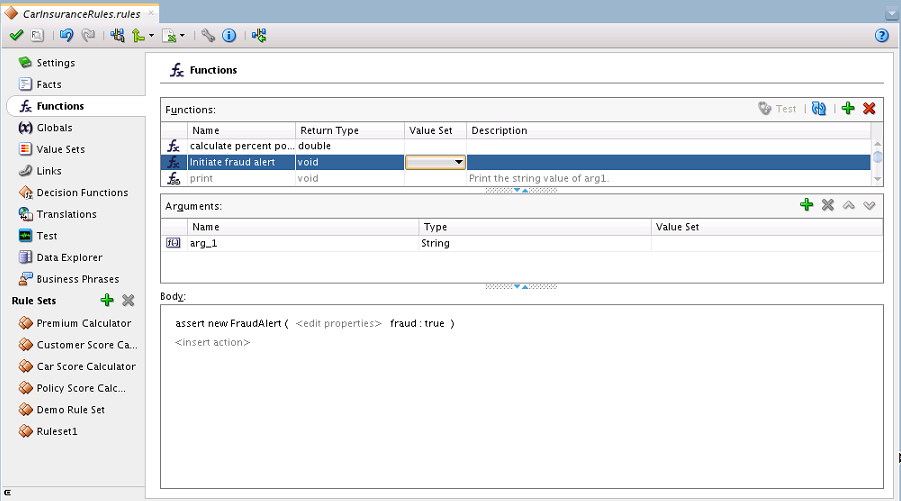901x501 pixels.
Task: Open help via blue question mark
Action: click(882, 36)
